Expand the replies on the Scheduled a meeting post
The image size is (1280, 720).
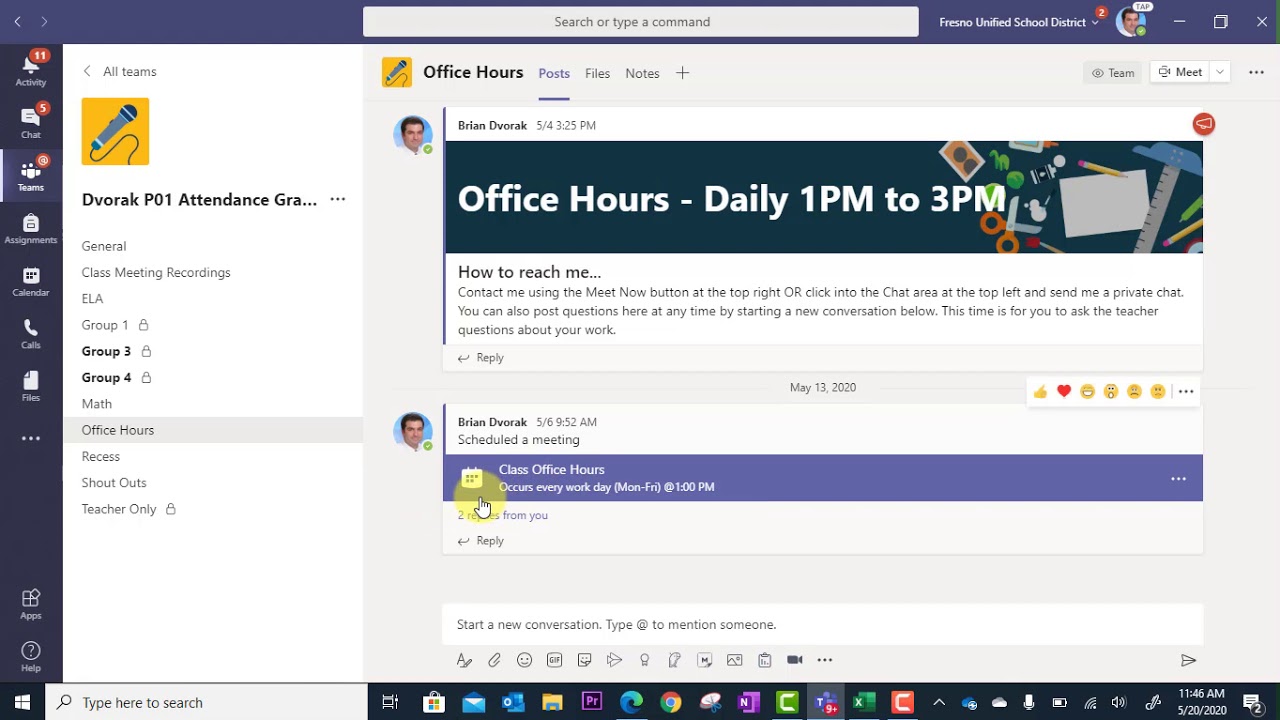pos(503,515)
